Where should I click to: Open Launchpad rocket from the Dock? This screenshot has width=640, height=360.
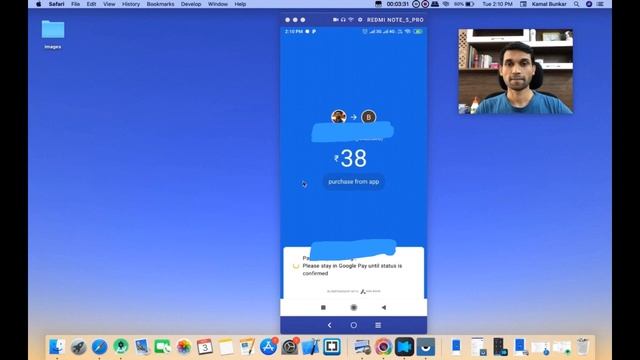pos(78,347)
